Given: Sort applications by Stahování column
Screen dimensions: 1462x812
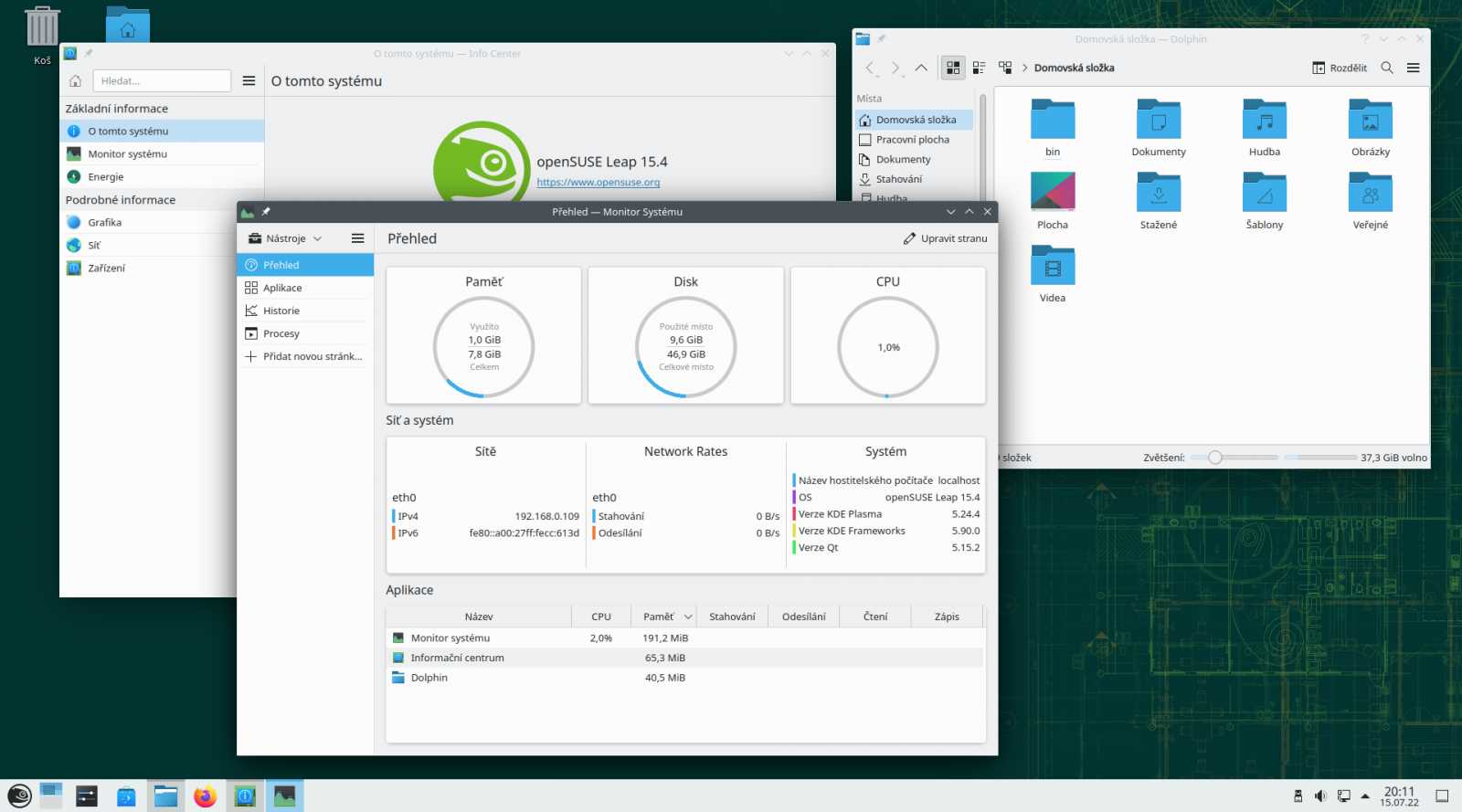Looking at the screenshot, I should pyautogui.click(x=732, y=617).
